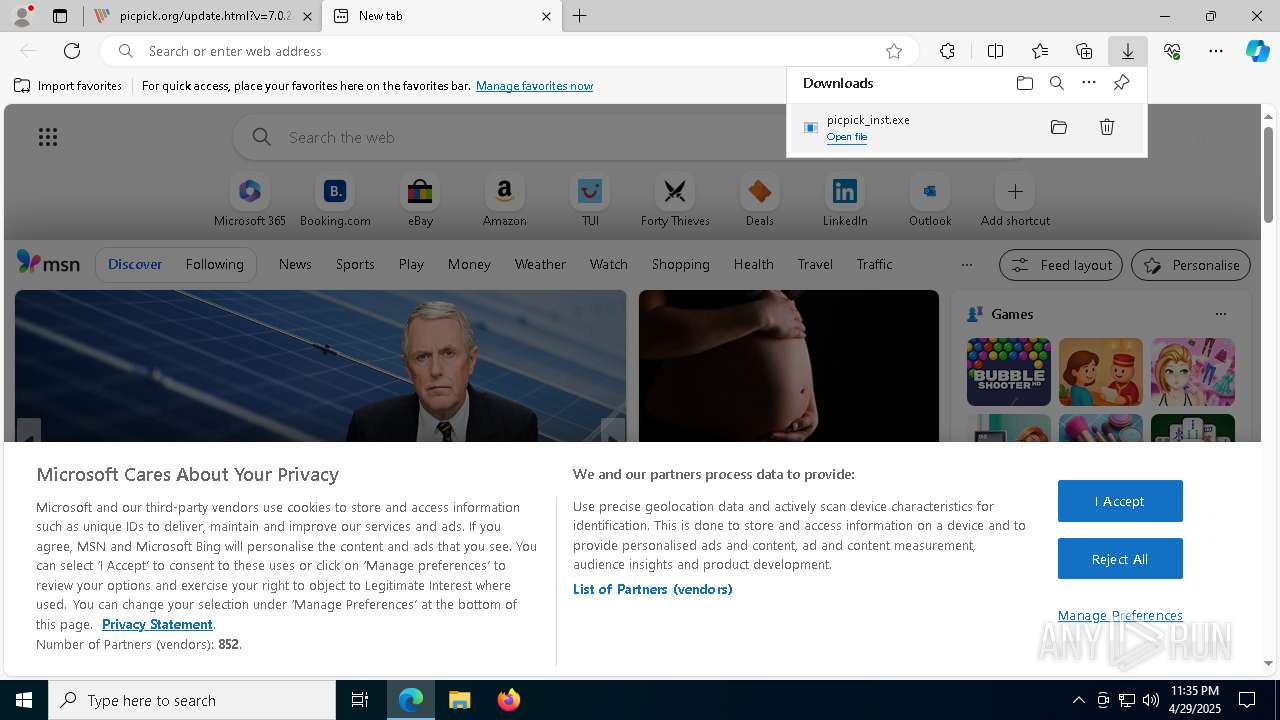Open the Outlook shortcut
Viewport: 1280px width, 720px height.
point(930,200)
